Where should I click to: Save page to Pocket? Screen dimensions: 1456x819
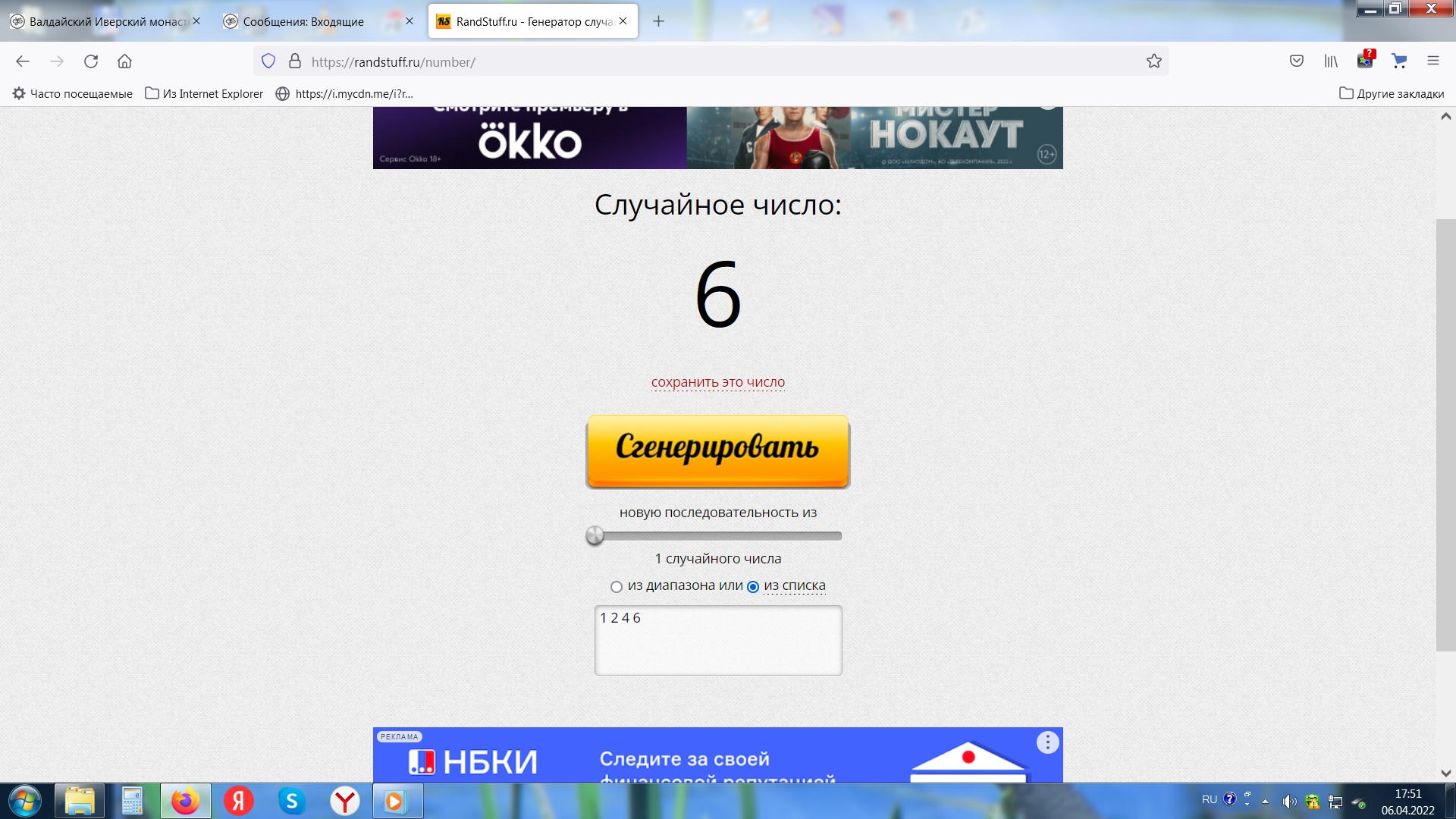1297,61
